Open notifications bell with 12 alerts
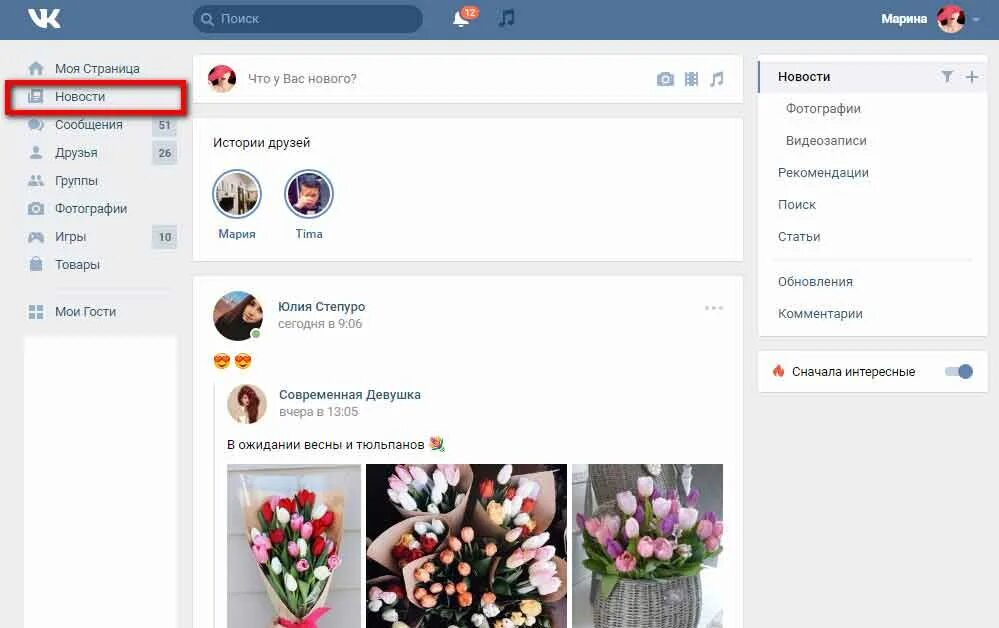This screenshot has height=628, width=999. coord(459,18)
